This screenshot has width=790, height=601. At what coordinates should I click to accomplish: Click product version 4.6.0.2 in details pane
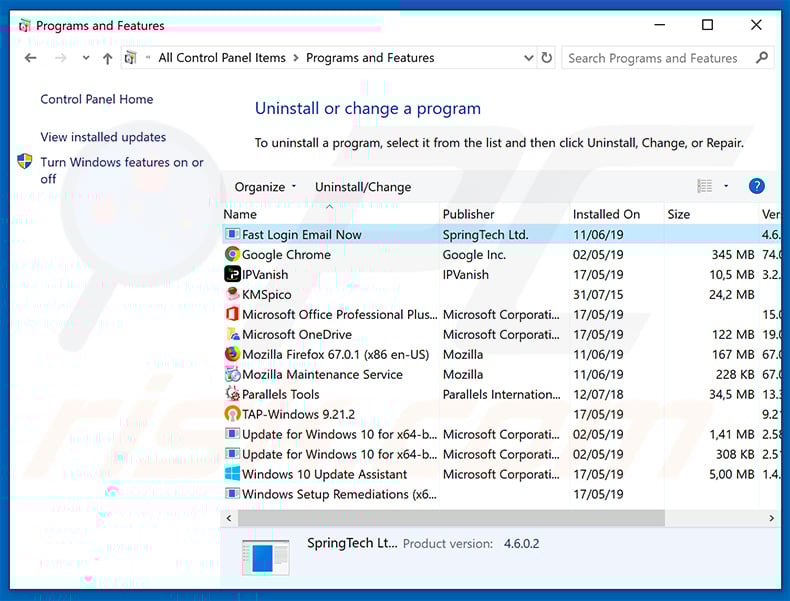(521, 544)
